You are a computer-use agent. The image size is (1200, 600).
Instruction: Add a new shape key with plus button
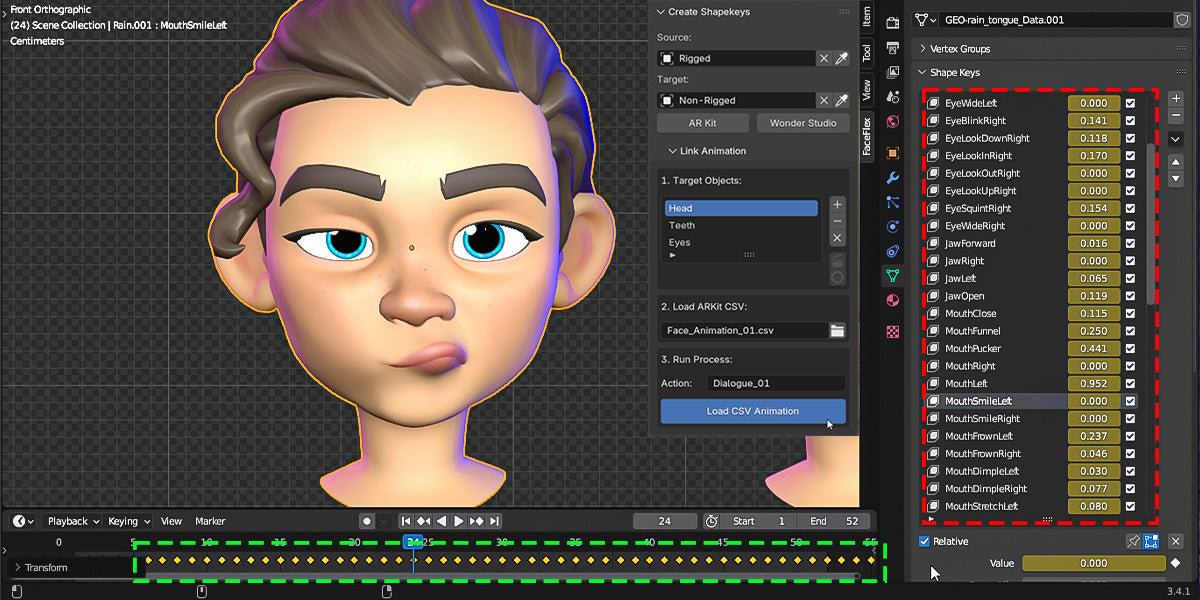[1176, 98]
